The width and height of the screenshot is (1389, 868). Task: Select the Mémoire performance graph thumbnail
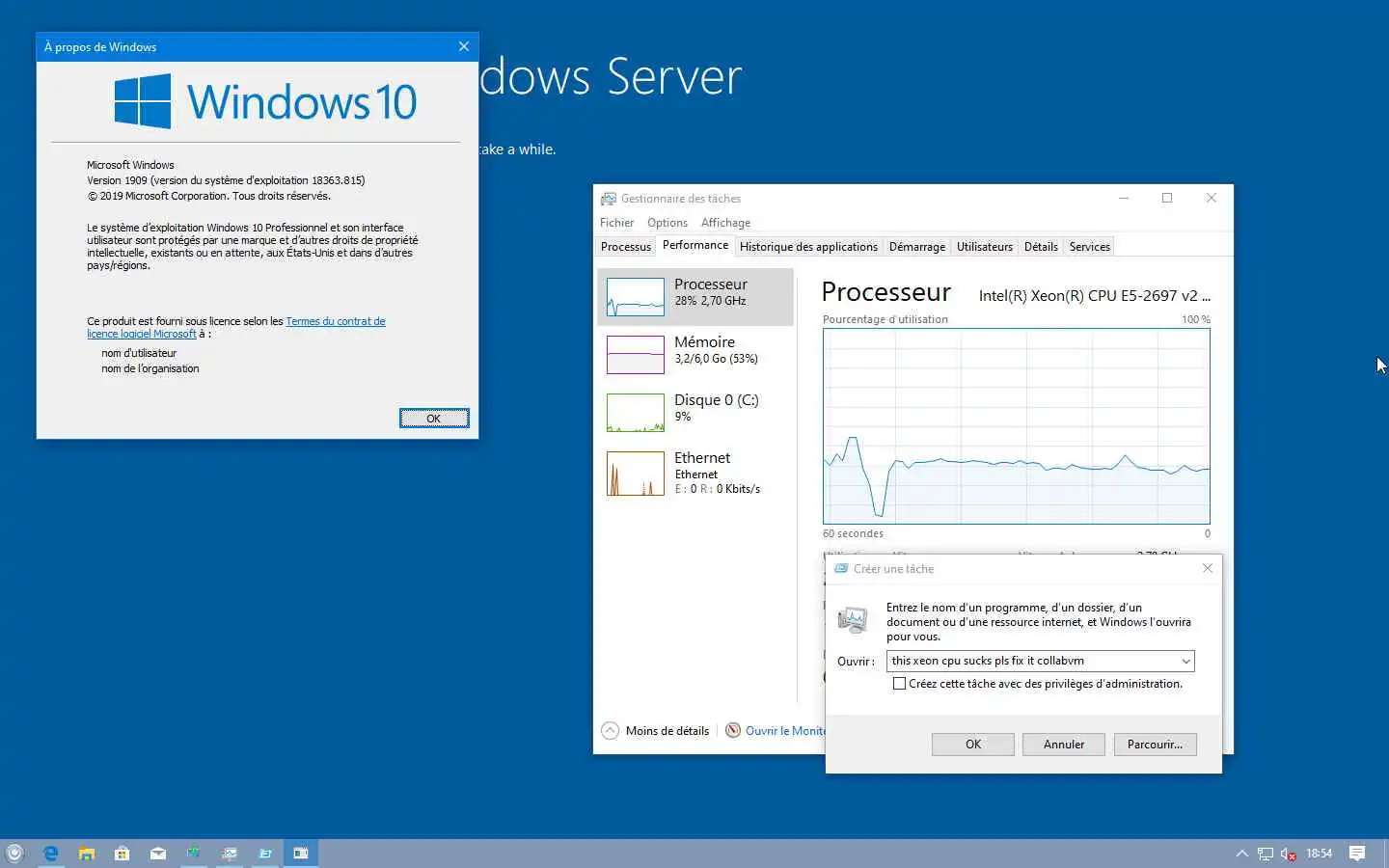[x=636, y=355]
